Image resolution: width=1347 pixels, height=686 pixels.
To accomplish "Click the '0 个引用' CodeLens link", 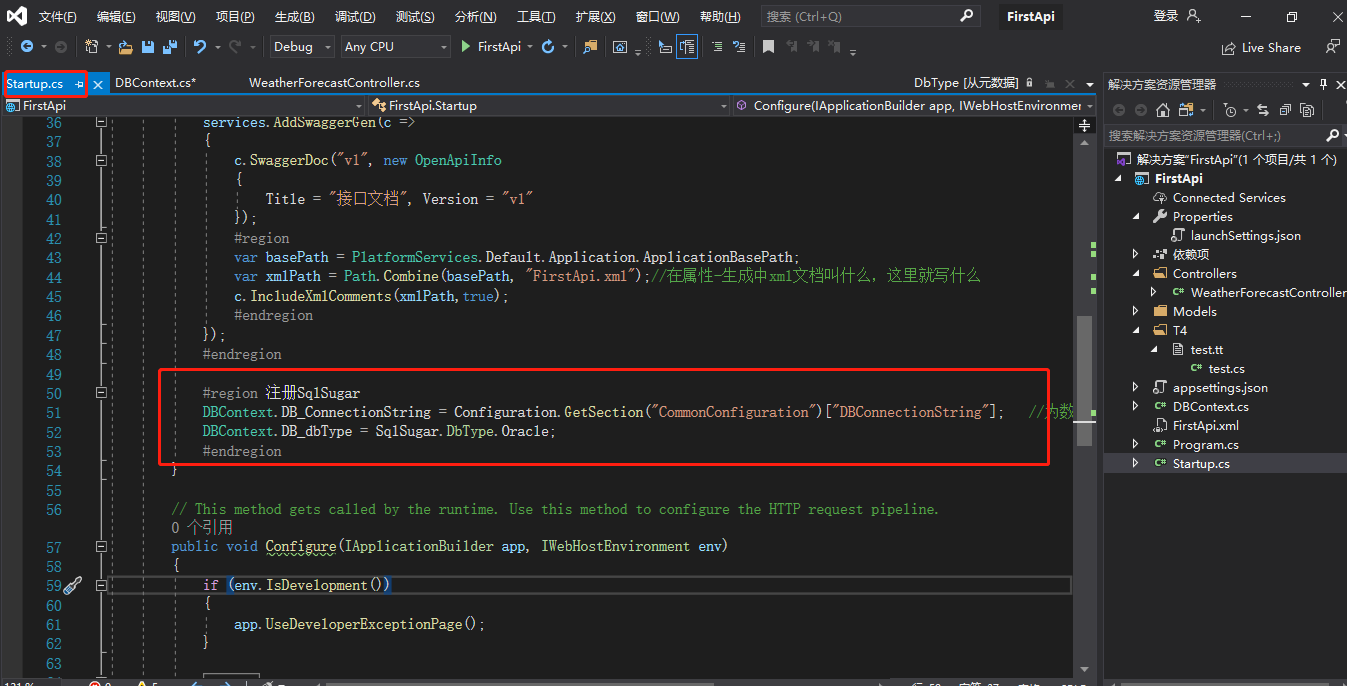I will pyautogui.click(x=202, y=527).
